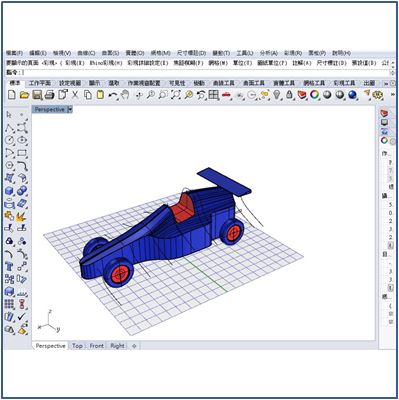Click the New file icon
The height and width of the screenshot is (400, 399).
tap(12, 95)
